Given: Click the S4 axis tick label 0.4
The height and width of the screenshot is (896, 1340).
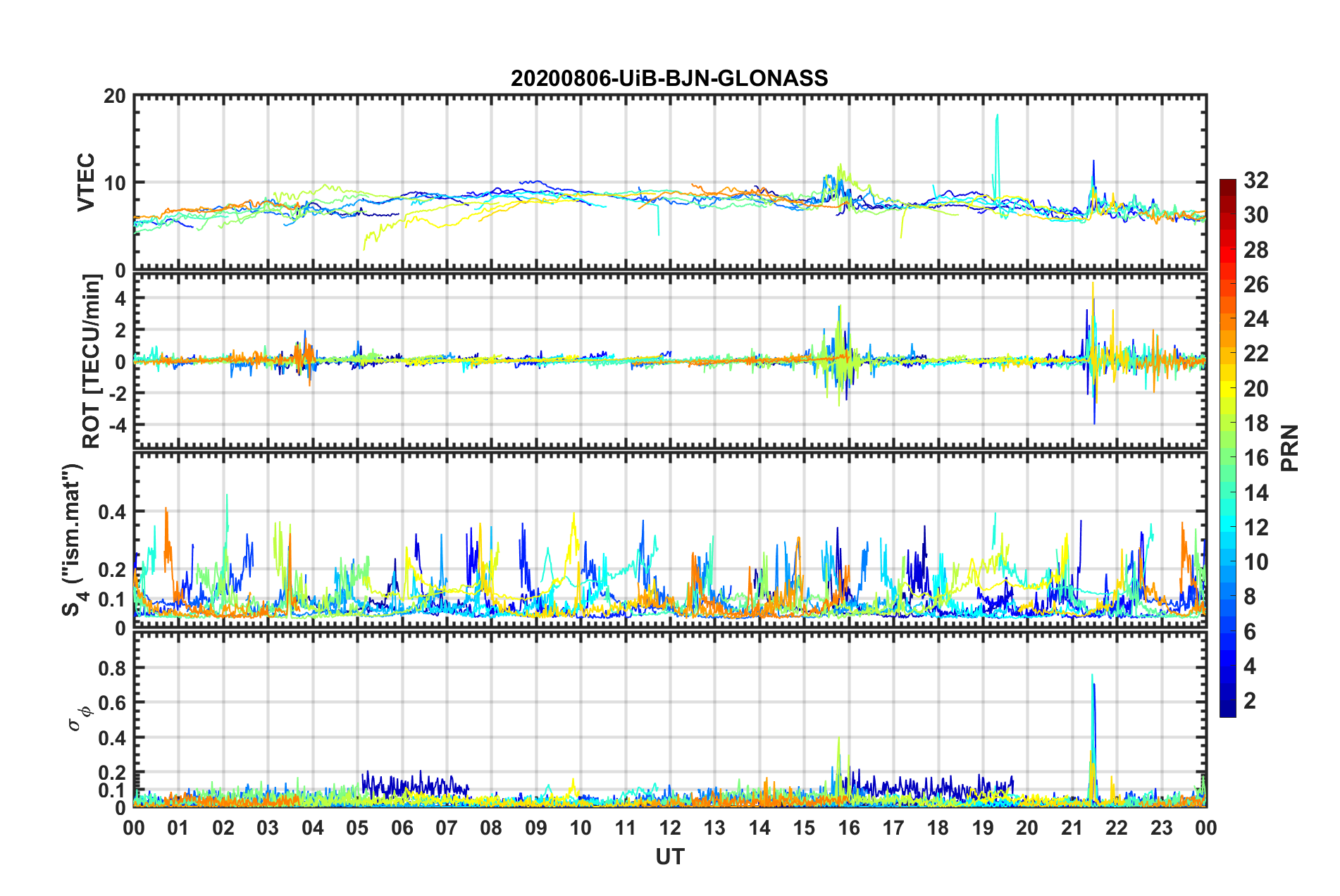Looking at the screenshot, I should pos(112,511).
